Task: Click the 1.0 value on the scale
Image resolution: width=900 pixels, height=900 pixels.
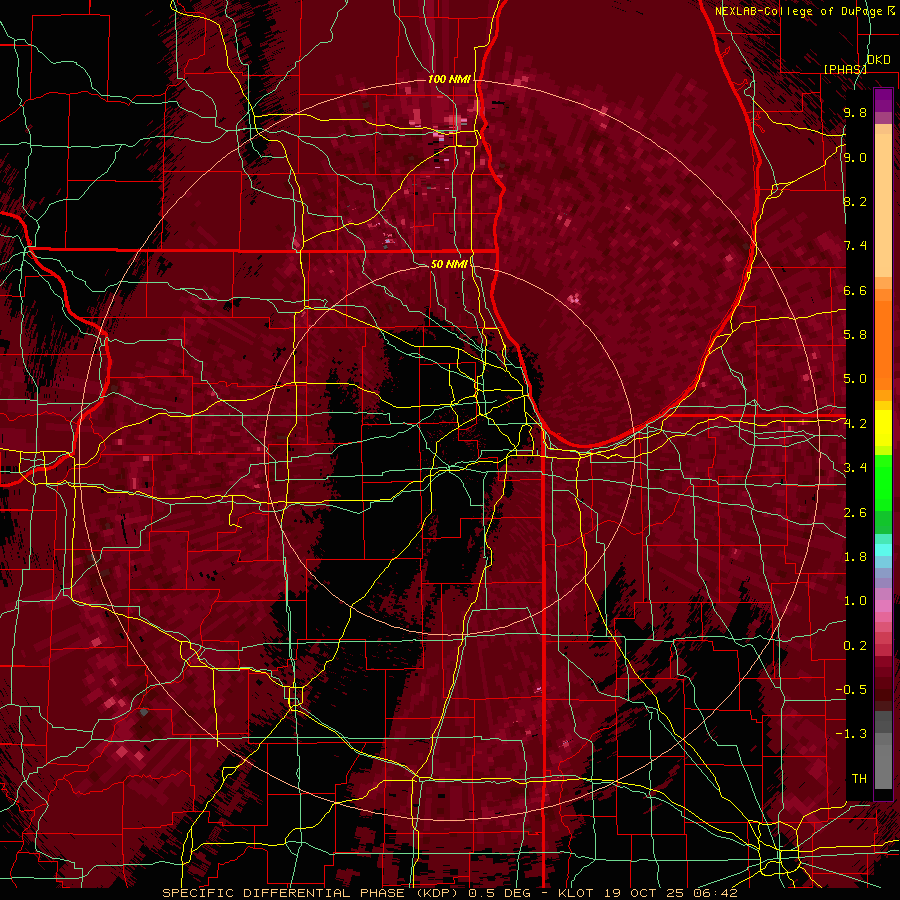Action: click(855, 601)
